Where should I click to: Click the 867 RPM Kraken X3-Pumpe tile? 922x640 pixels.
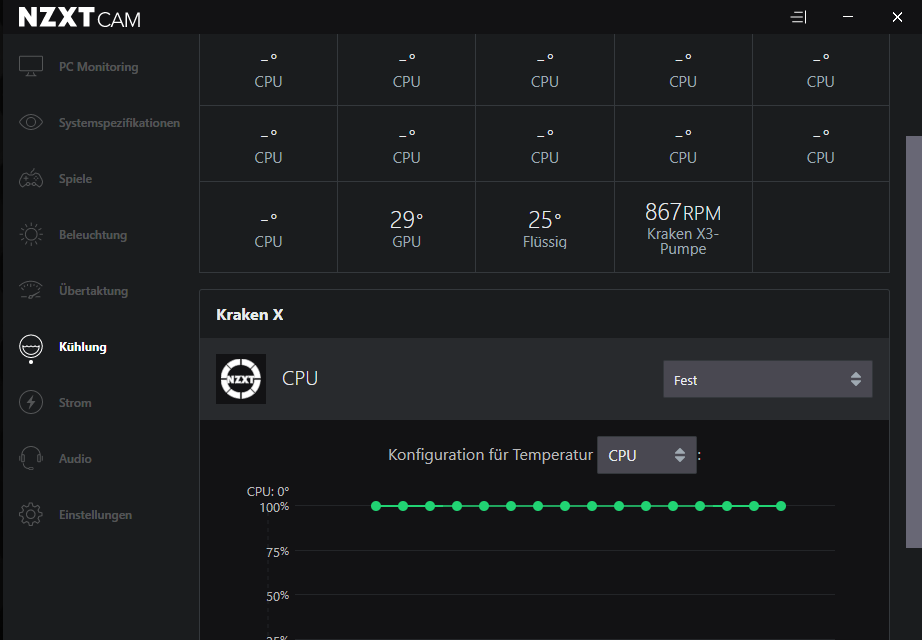[683, 227]
